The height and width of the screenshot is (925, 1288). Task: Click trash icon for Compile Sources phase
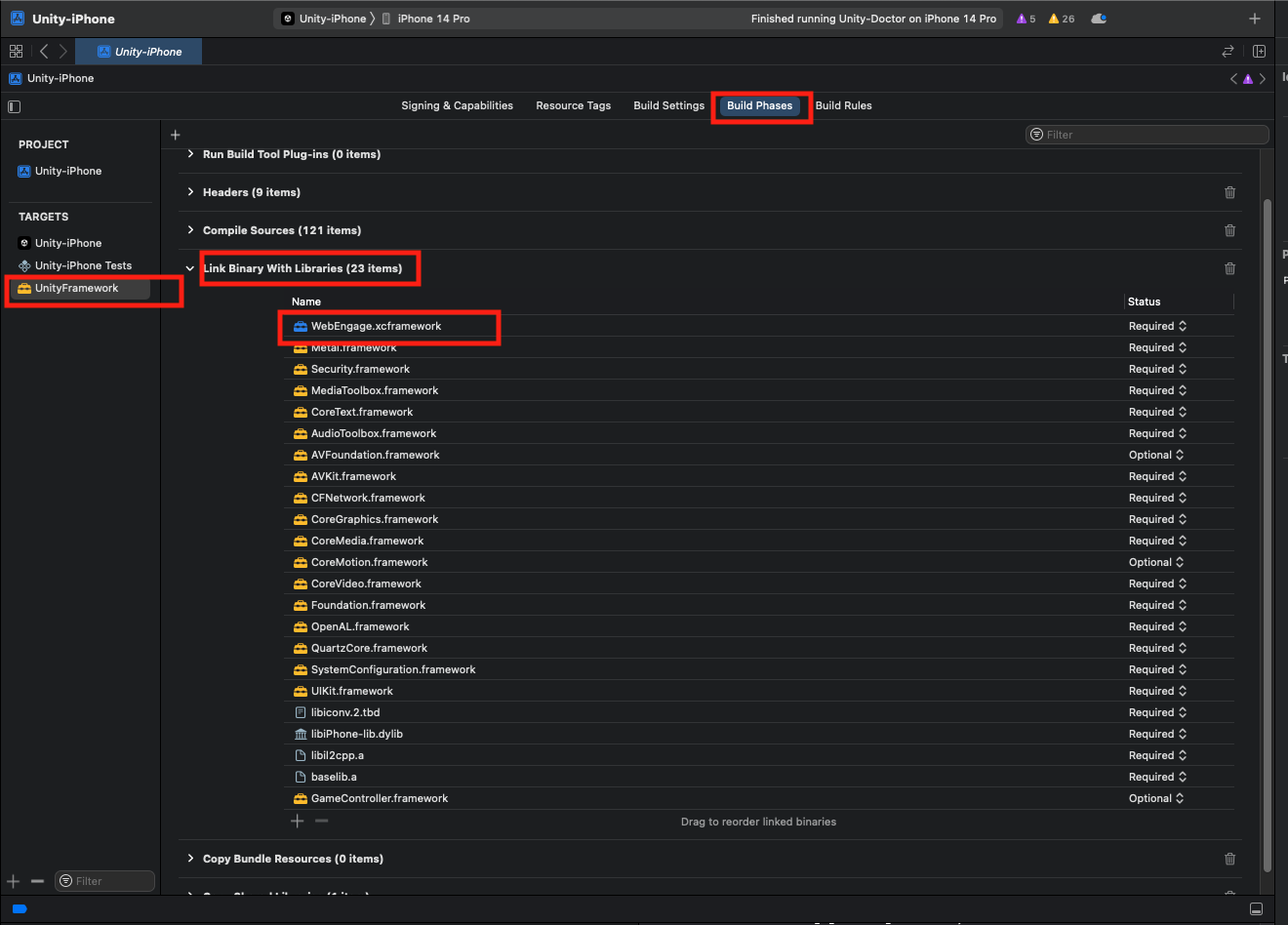[x=1229, y=230]
